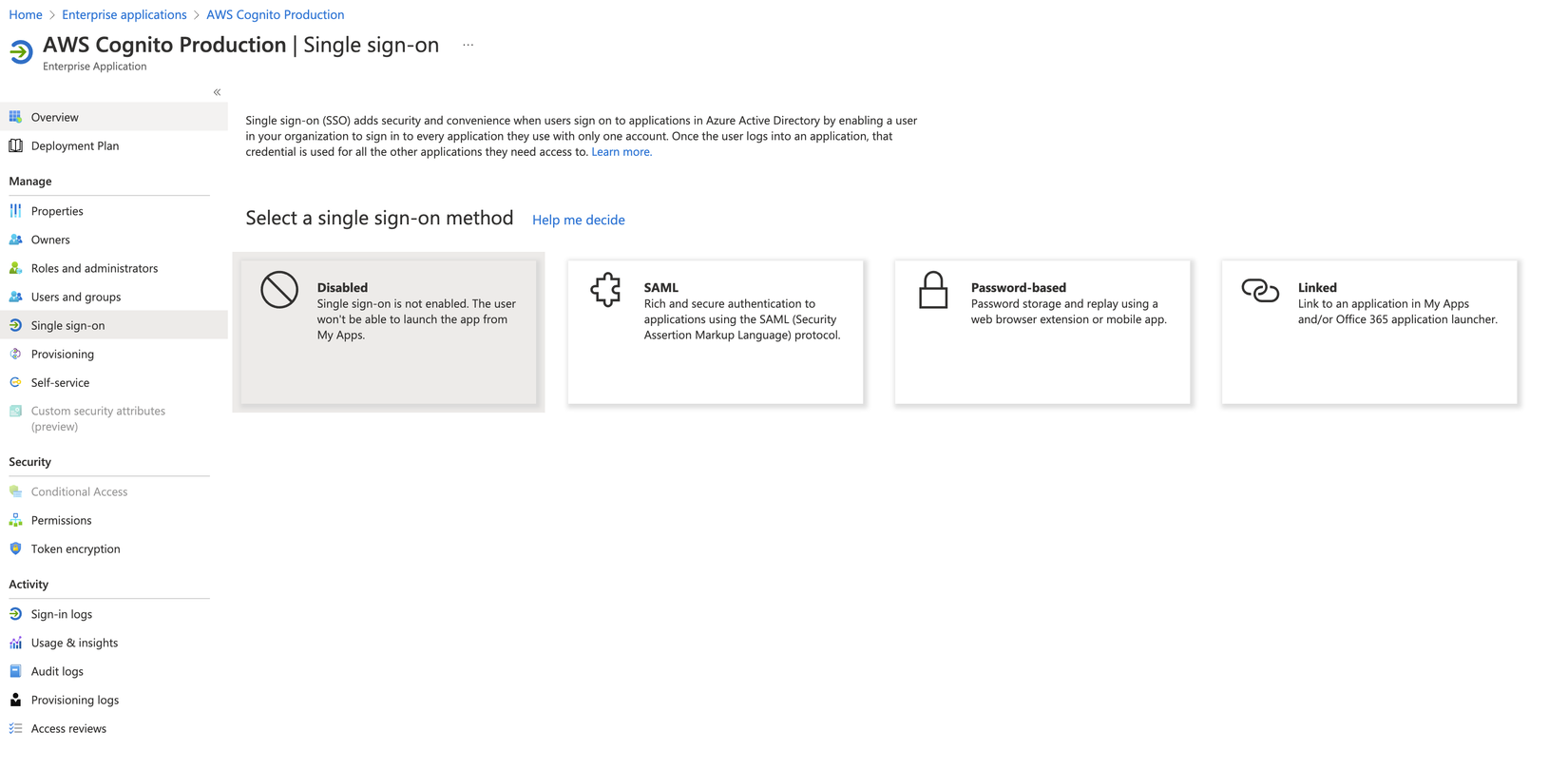The width and height of the screenshot is (1568, 769).
Task: Collapse the sidebar with double chevron
Action: pos(217,92)
